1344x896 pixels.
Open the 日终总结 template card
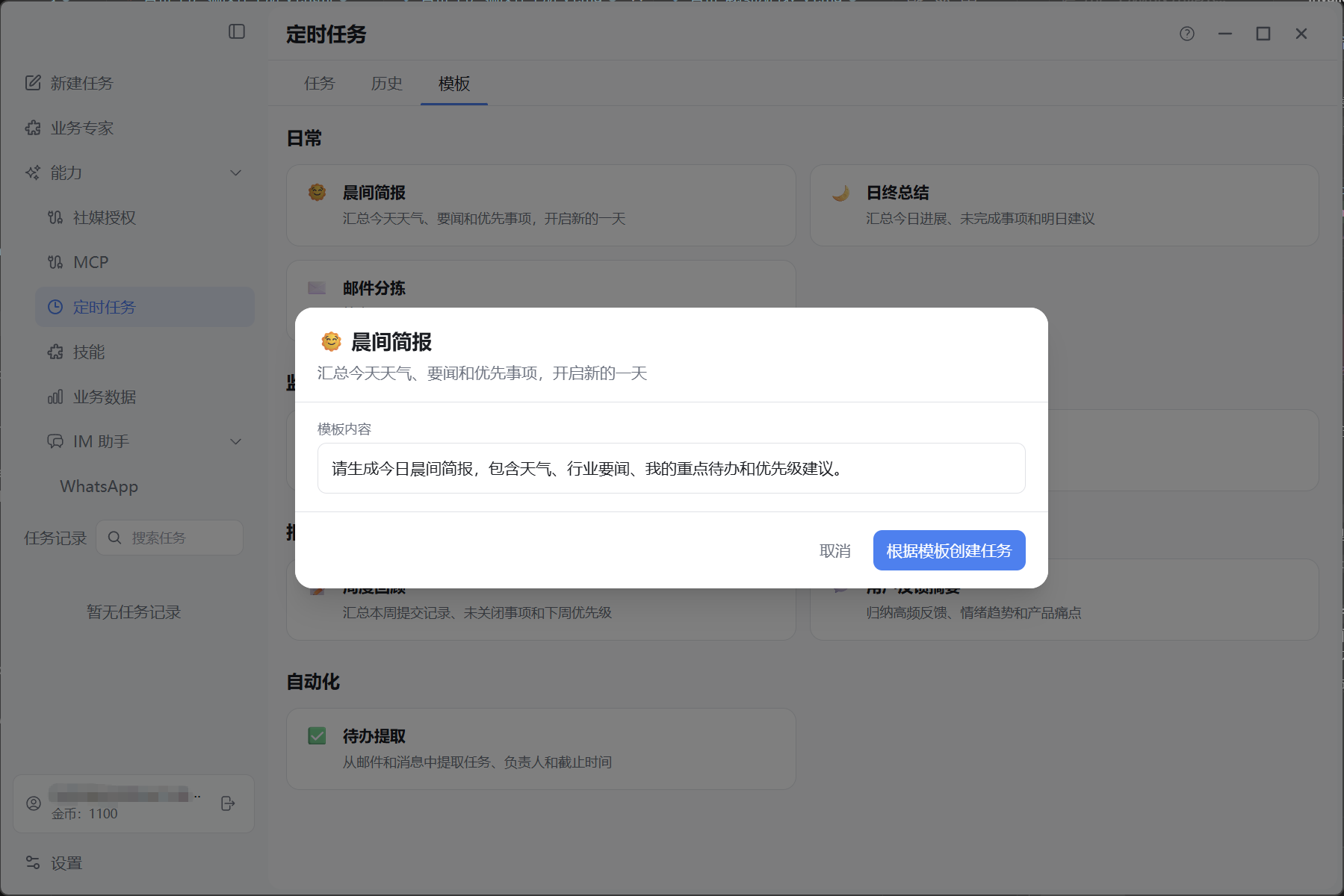pos(1064,205)
